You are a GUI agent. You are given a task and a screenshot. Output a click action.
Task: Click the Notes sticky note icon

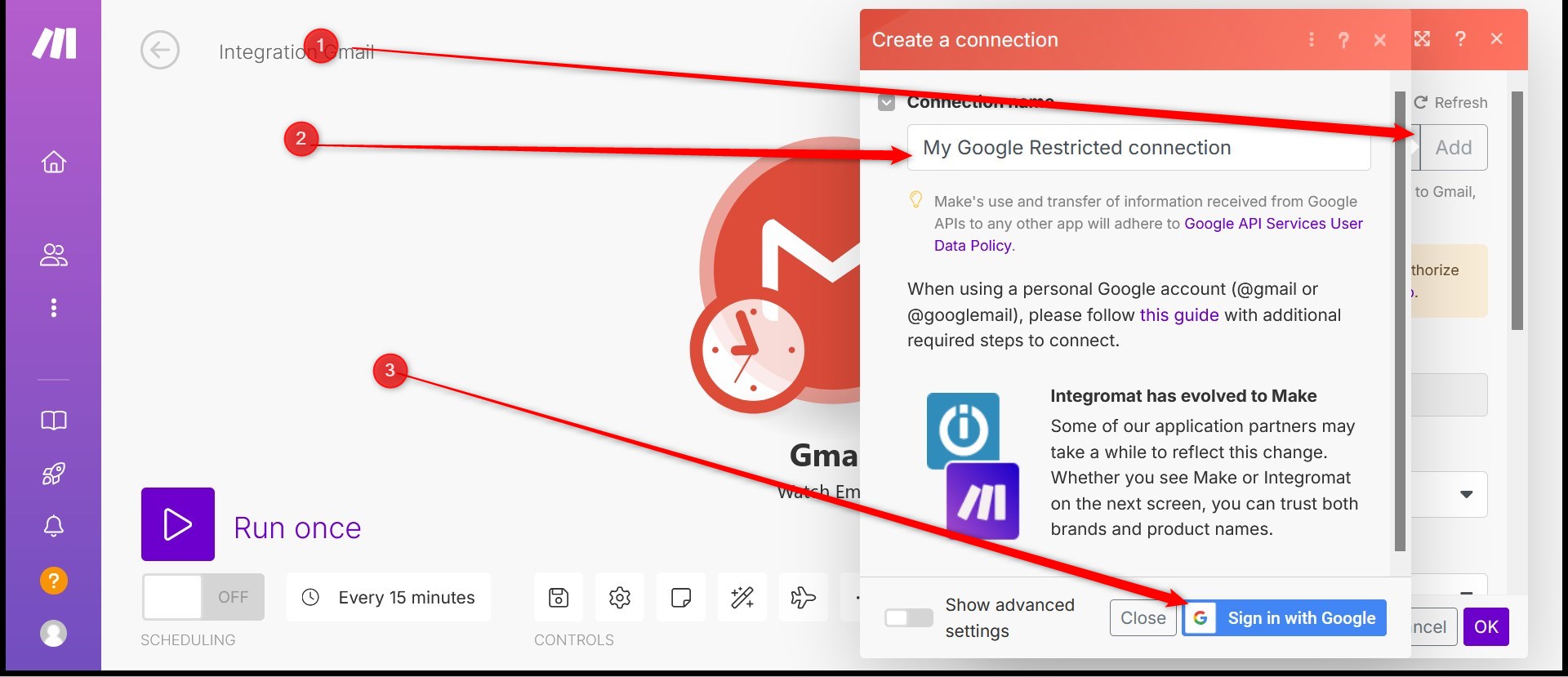coord(681,598)
